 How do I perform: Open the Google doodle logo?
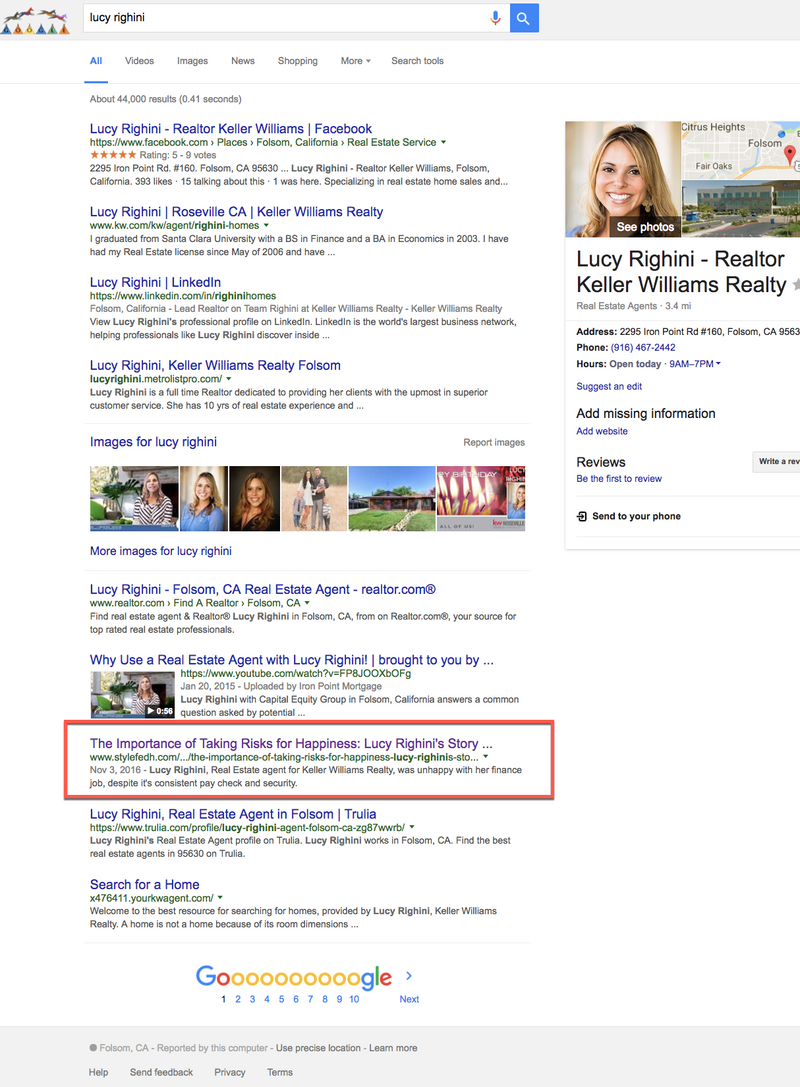[35, 21]
